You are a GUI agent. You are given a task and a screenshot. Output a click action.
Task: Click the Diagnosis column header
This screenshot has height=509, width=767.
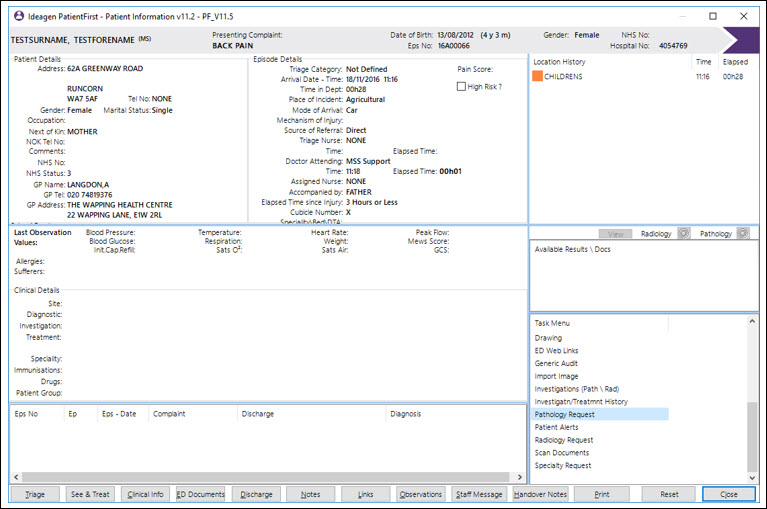click(406, 414)
